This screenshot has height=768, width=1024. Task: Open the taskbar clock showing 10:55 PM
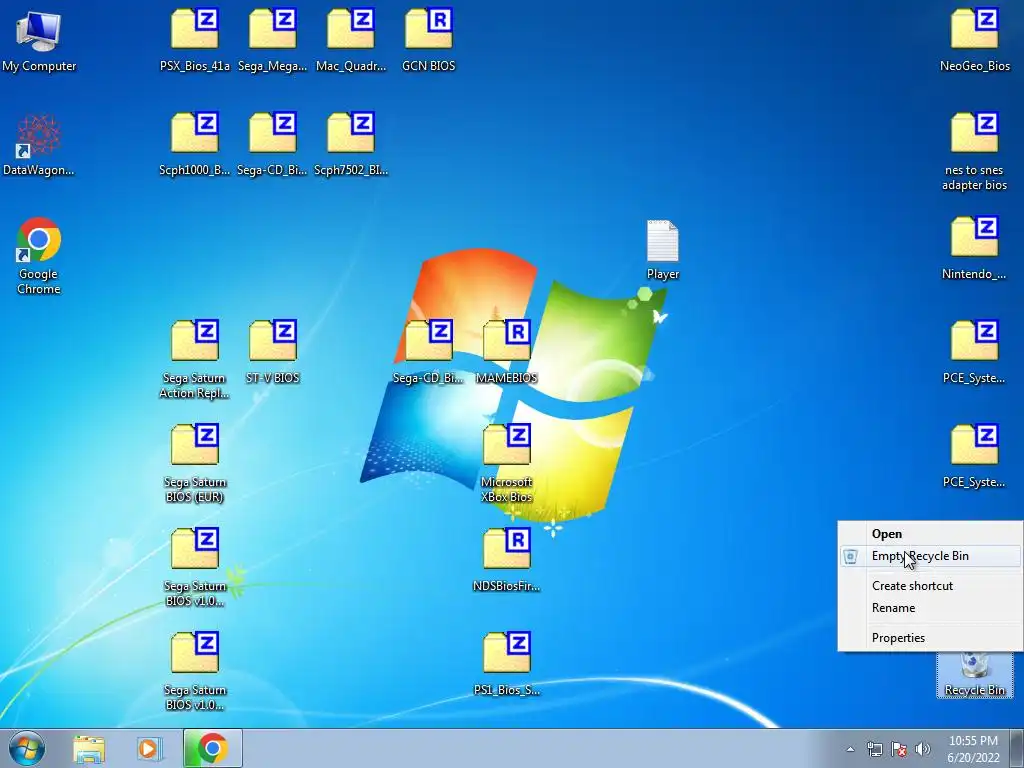pos(973,748)
